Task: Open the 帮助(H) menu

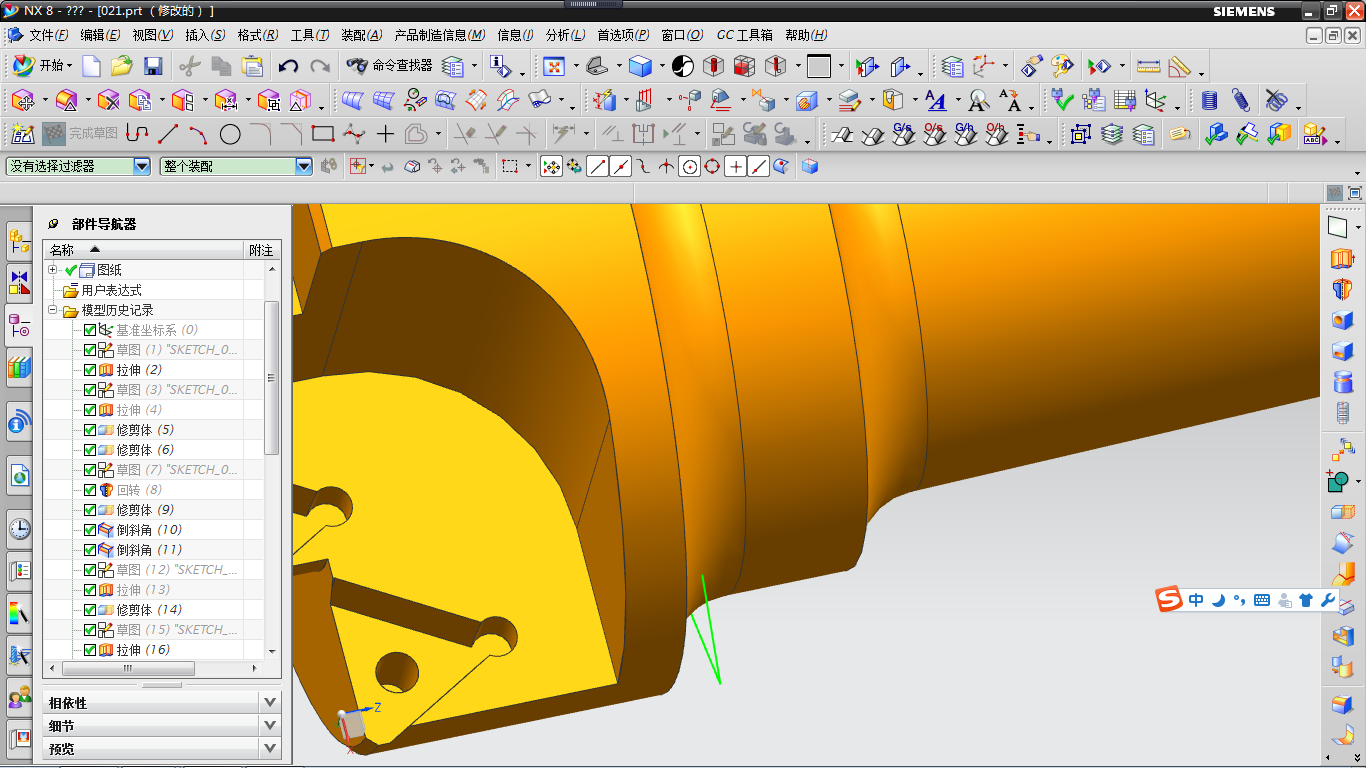Action: coord(806,35)
